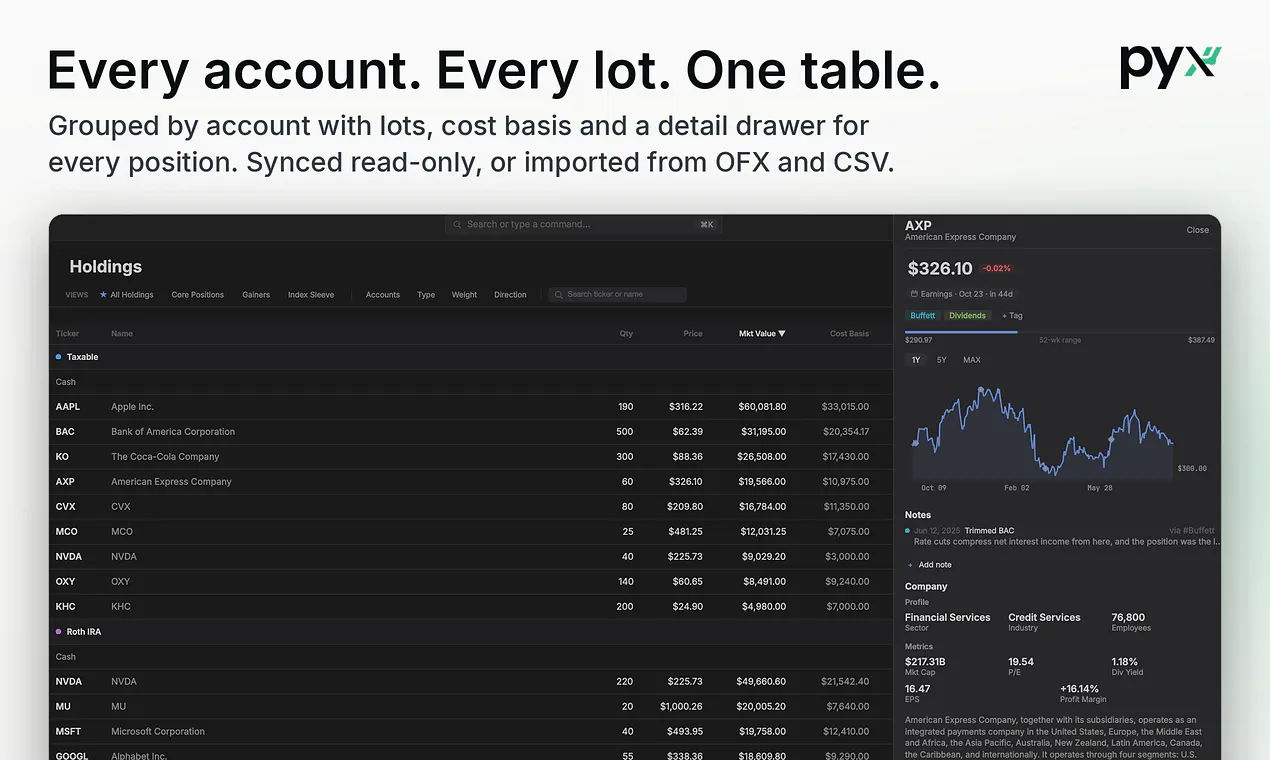The height and width of the screenshot is (760, 1270).
Task: Switch the chart to 1Y range
Action: (916, 360)
